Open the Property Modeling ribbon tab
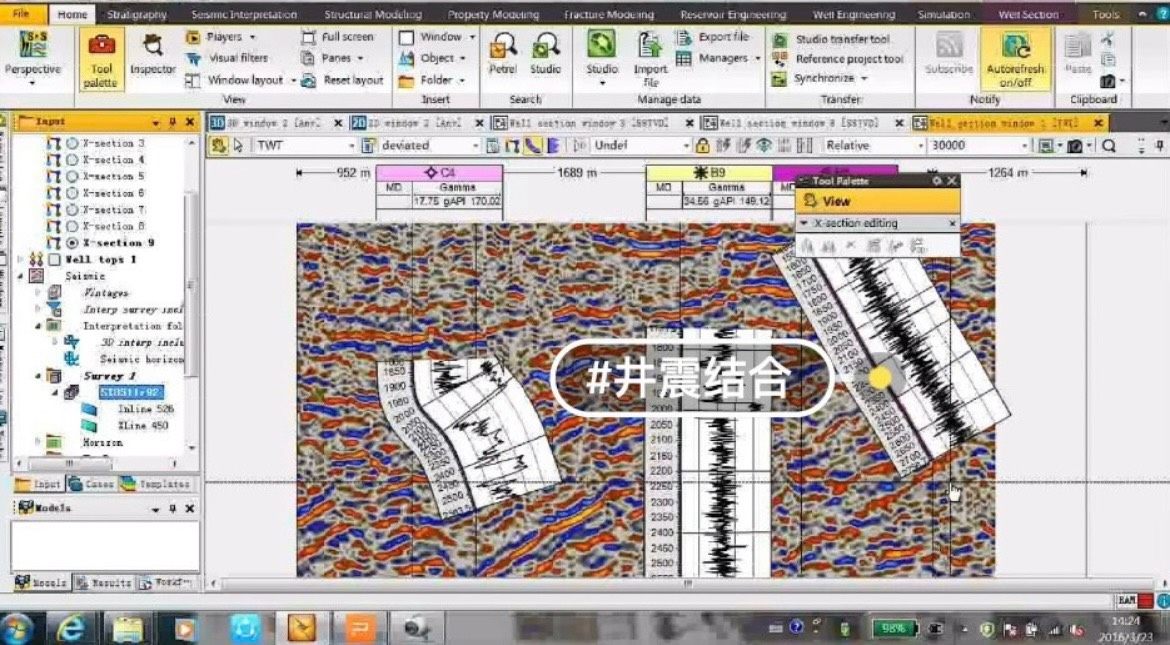 pos(492,14)
